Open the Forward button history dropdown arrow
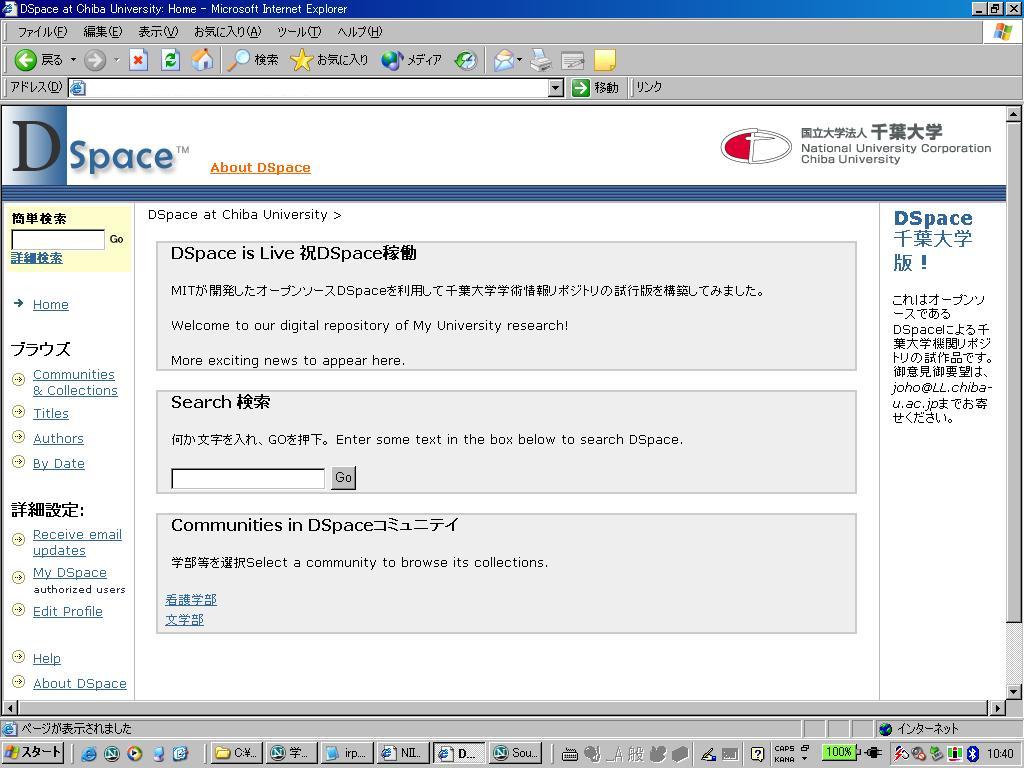The width and height of the screenshot is (1024, 768). (x=116, y=60)
